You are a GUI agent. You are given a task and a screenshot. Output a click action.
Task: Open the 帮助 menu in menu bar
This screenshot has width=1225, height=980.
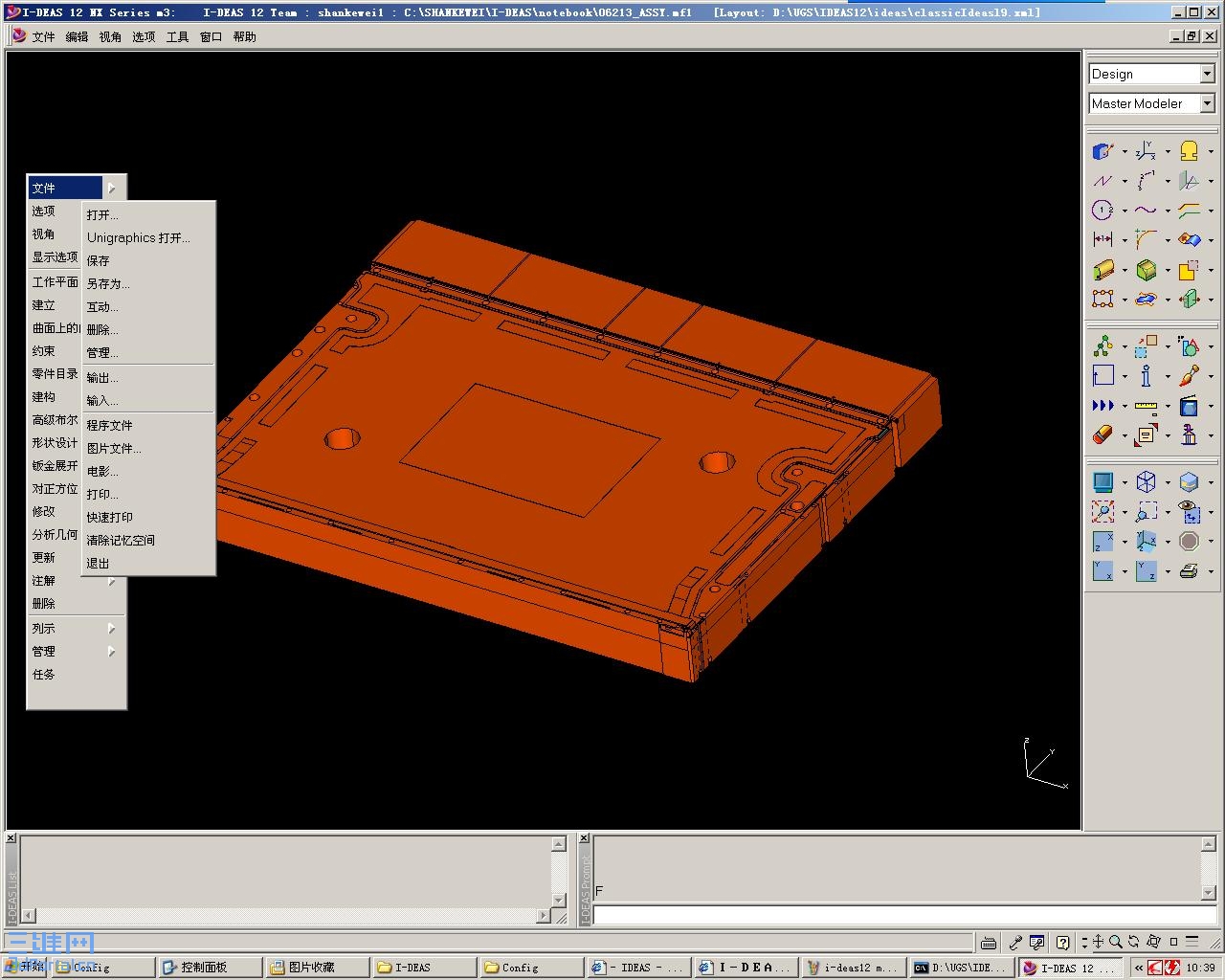click(x=244, y=36)
